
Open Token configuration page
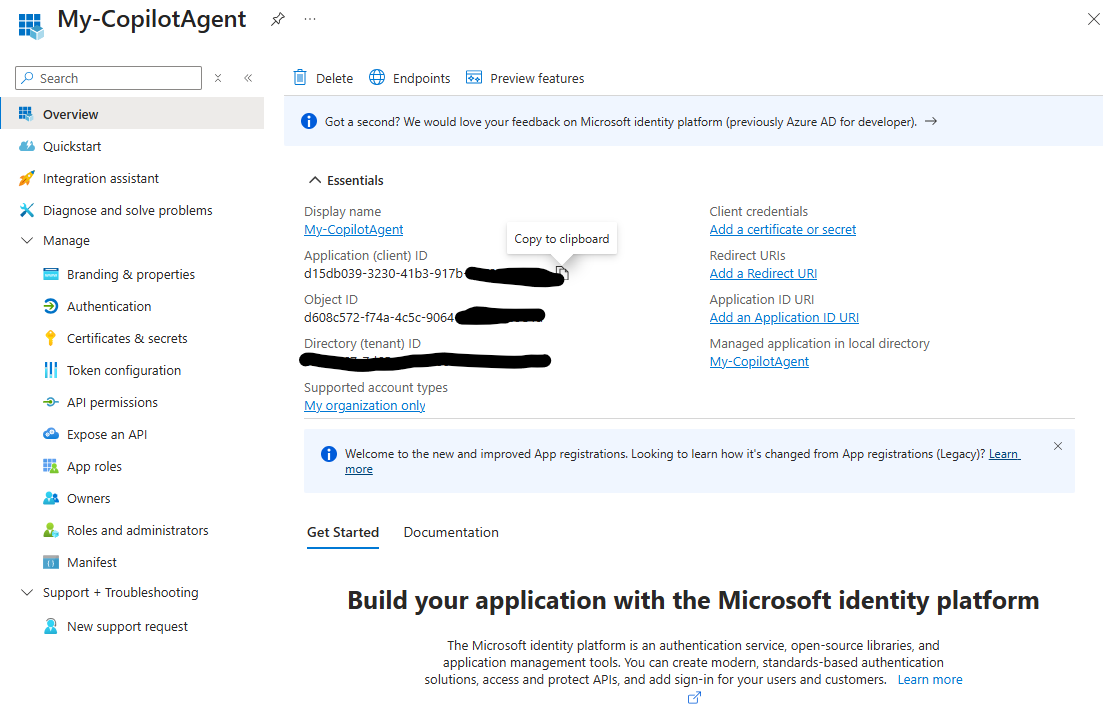point(124,371)
